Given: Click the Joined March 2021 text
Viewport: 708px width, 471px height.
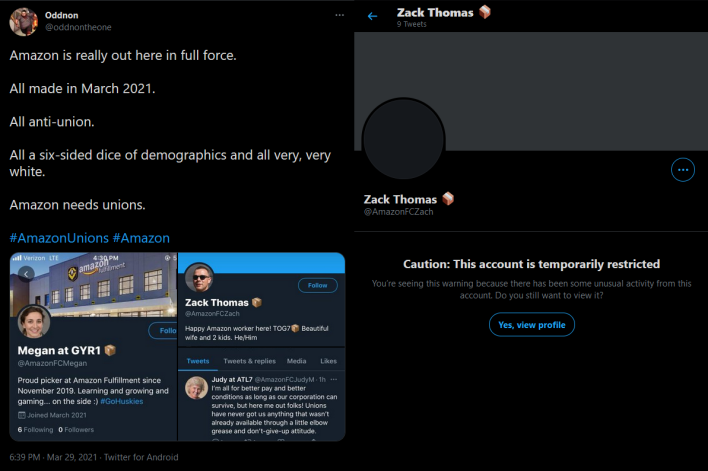Looking at the screenshot, I should (x=57, y=415).
